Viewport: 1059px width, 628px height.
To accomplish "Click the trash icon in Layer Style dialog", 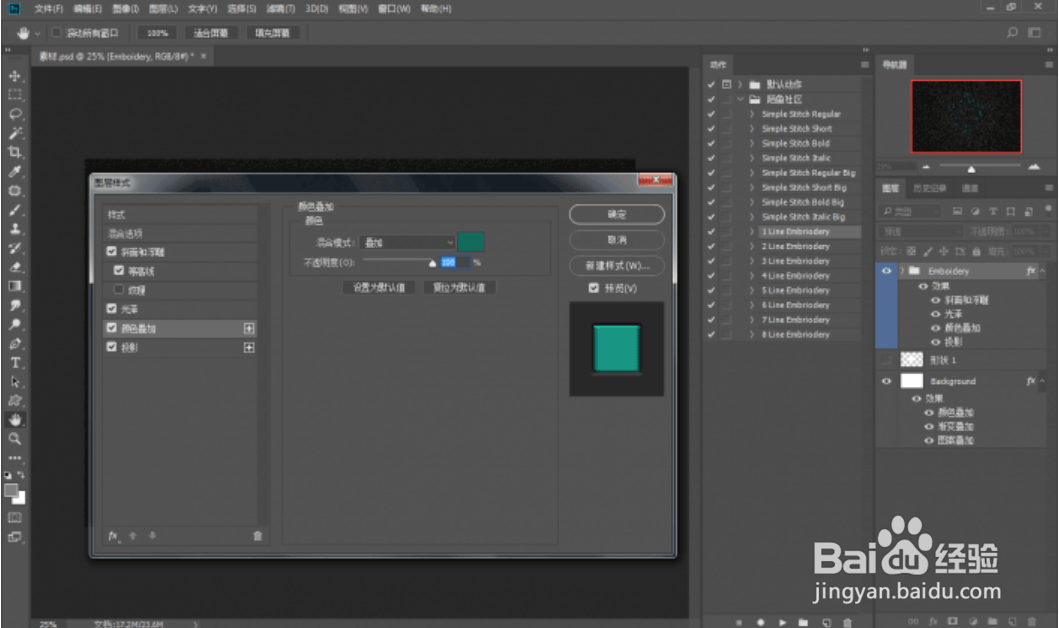I will pos(257,535).
